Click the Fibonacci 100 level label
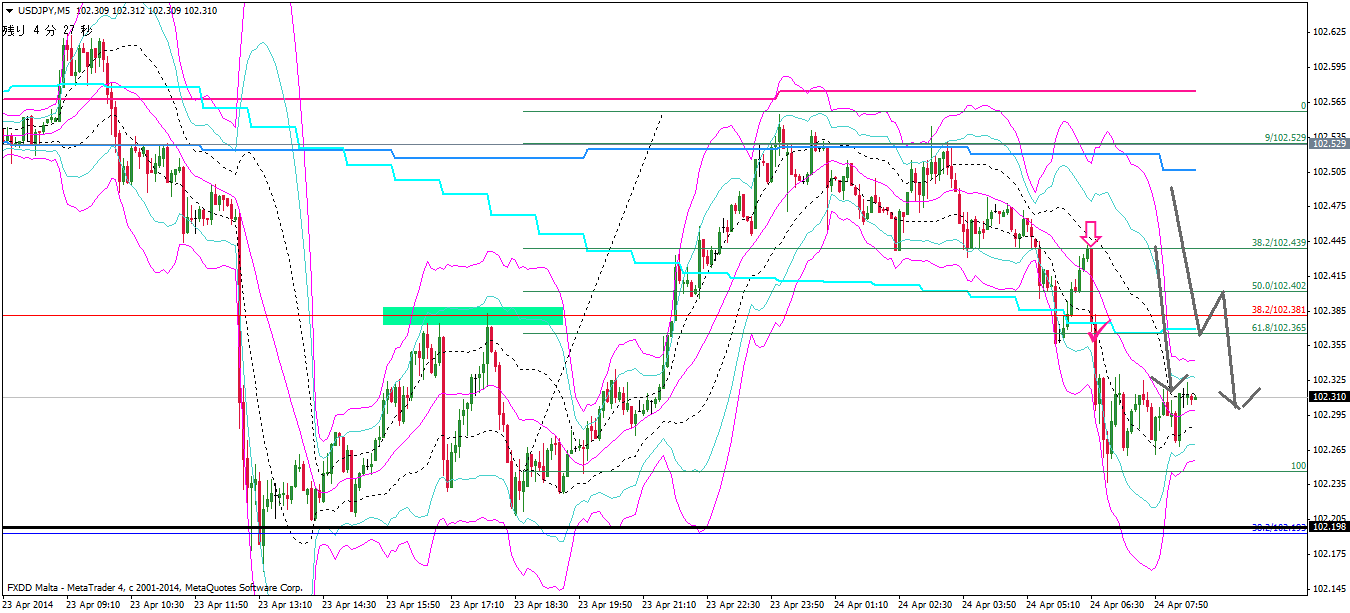 (x=1299, y=466)
